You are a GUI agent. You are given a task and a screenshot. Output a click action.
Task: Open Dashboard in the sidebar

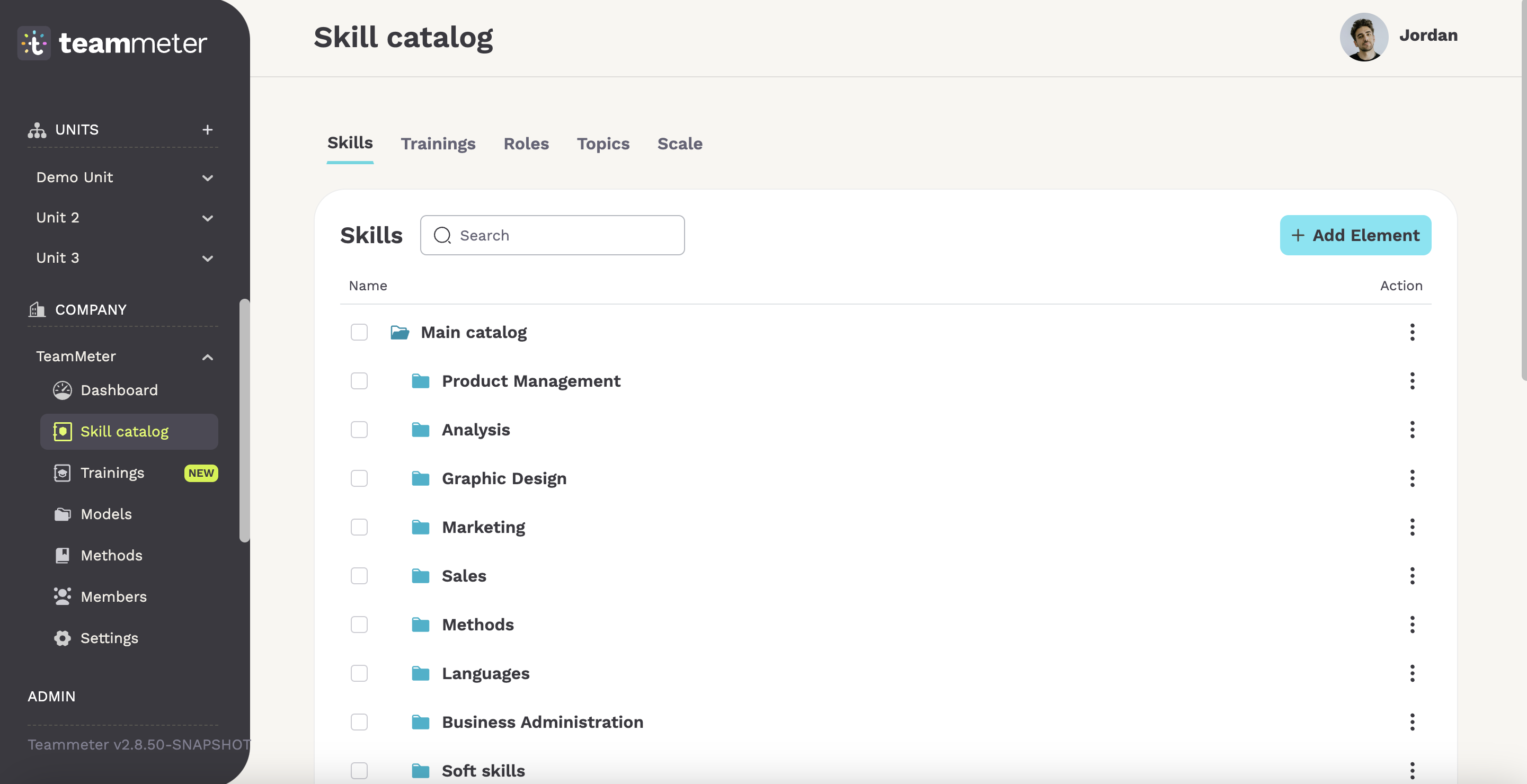pos(120,390)
